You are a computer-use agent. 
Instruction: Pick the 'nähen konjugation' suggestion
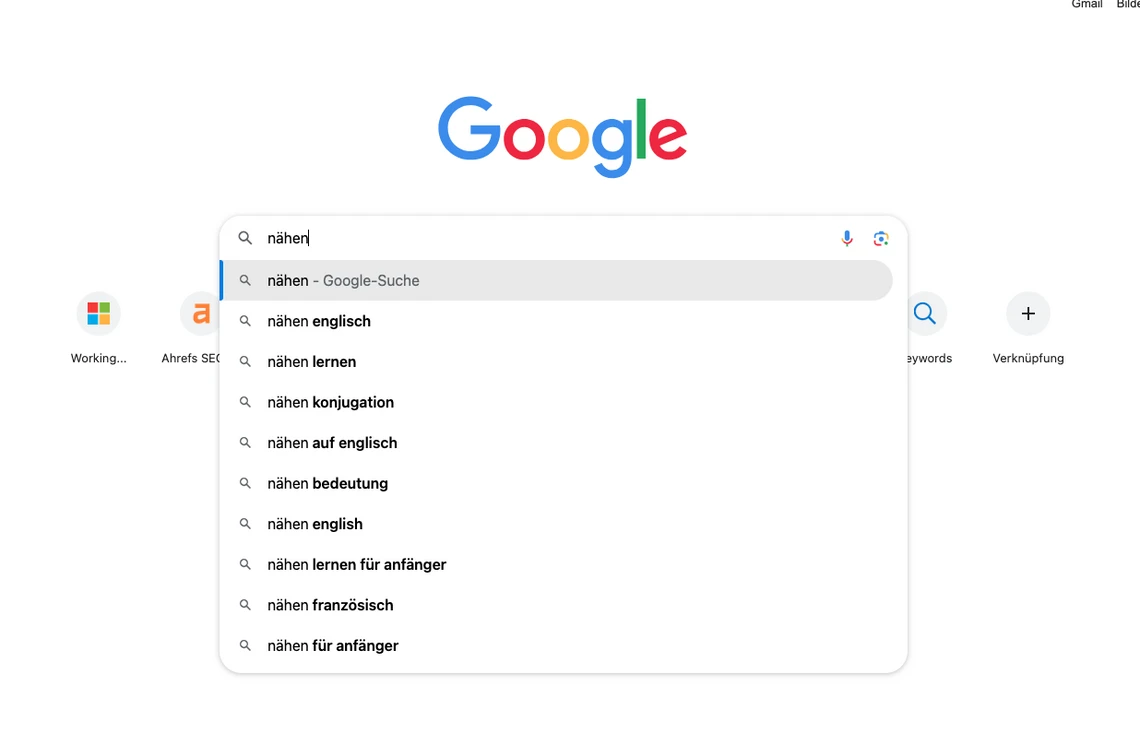tap(331, 402)
